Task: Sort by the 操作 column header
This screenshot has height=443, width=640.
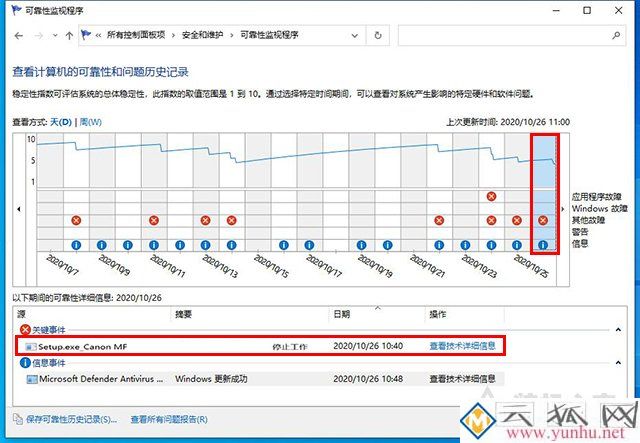Action: 465,314
